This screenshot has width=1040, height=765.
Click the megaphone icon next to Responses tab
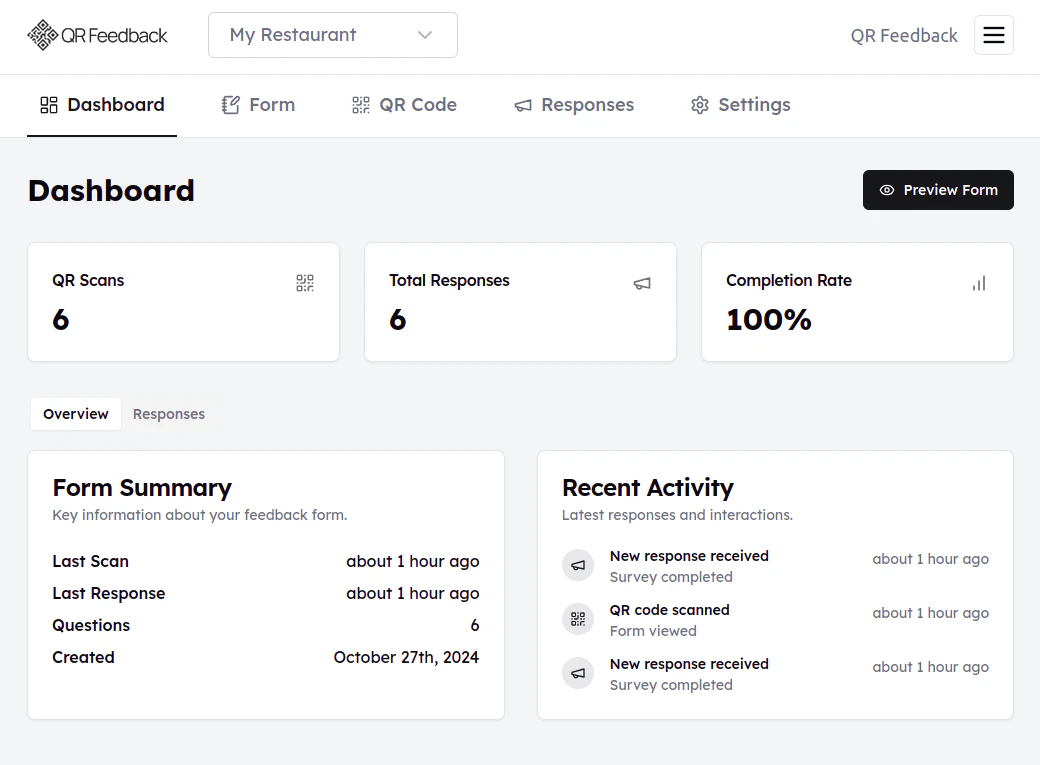521,105
